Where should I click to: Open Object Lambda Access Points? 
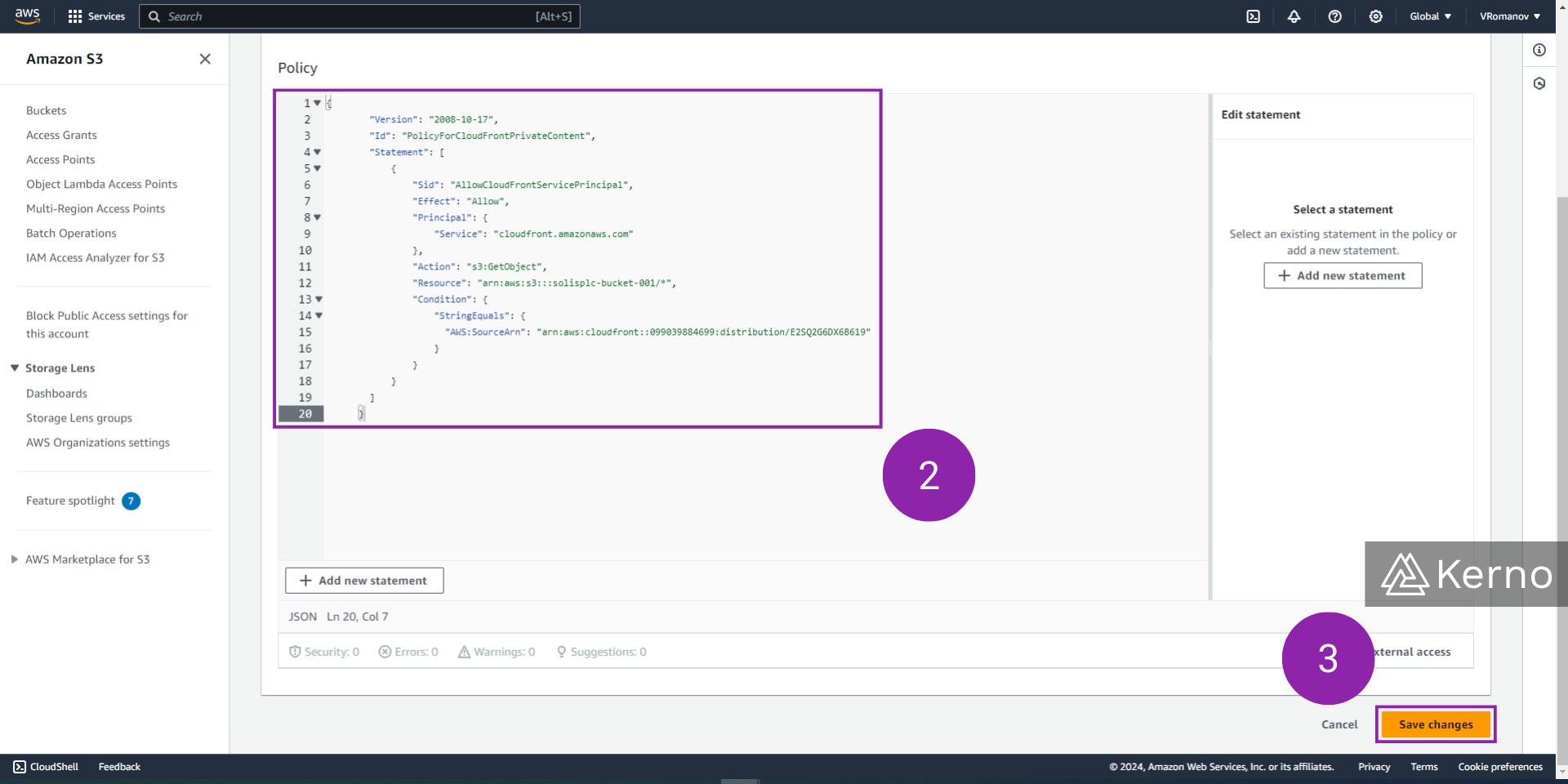[x=101, y=184]
